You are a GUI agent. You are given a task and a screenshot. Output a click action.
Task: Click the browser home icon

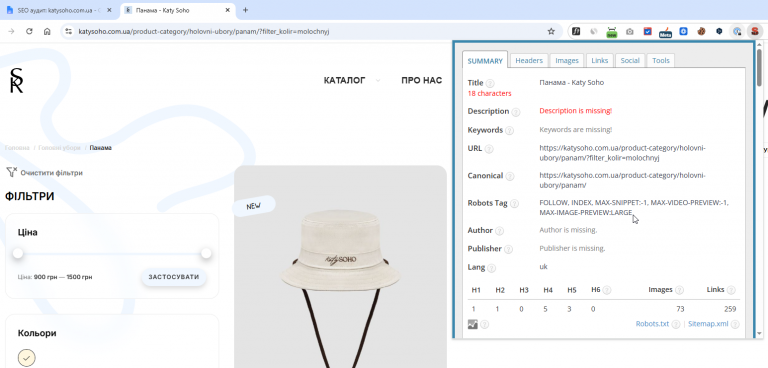[47, 31]
